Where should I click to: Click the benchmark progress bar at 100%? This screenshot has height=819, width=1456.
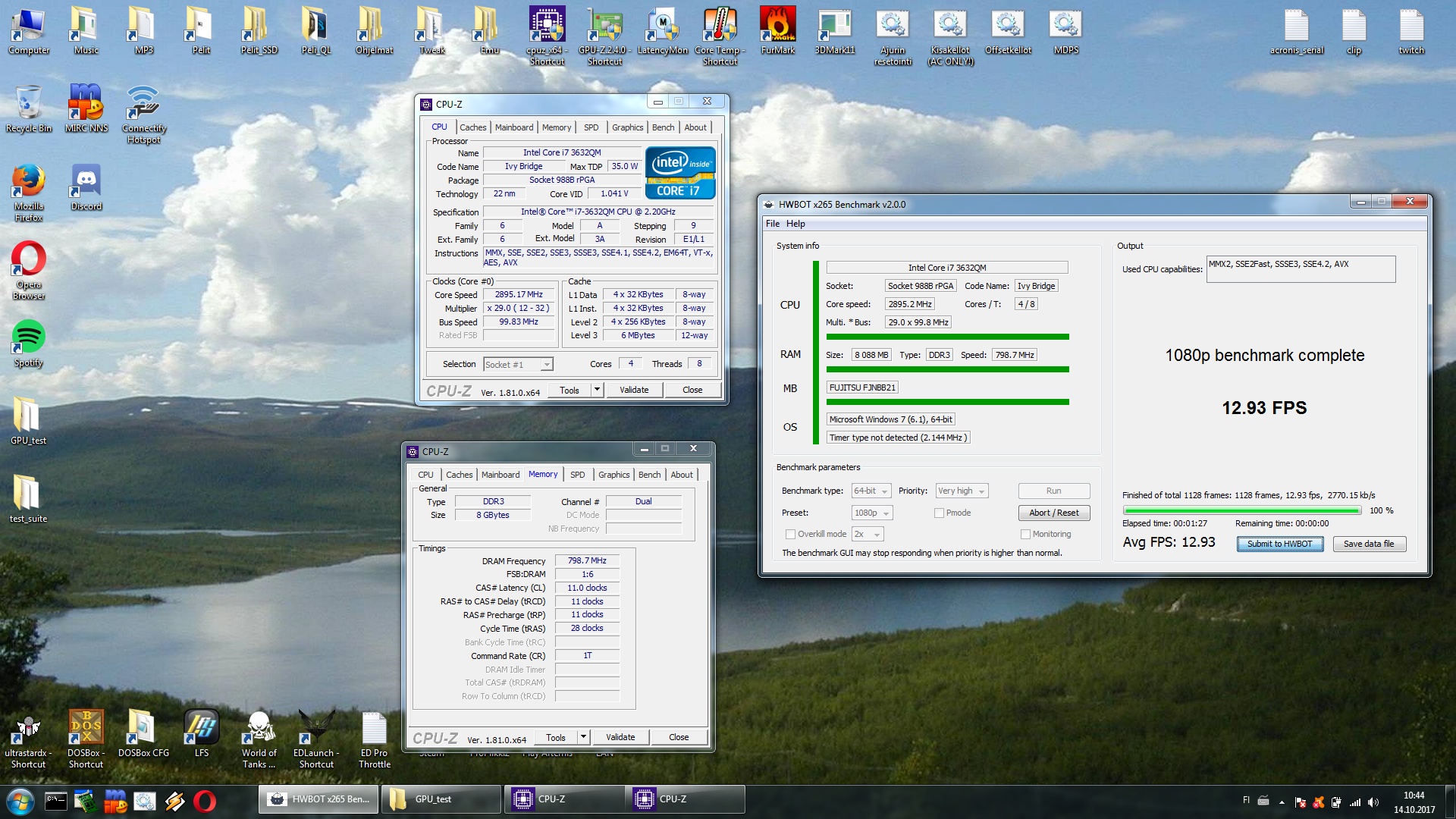(1242, 510)
